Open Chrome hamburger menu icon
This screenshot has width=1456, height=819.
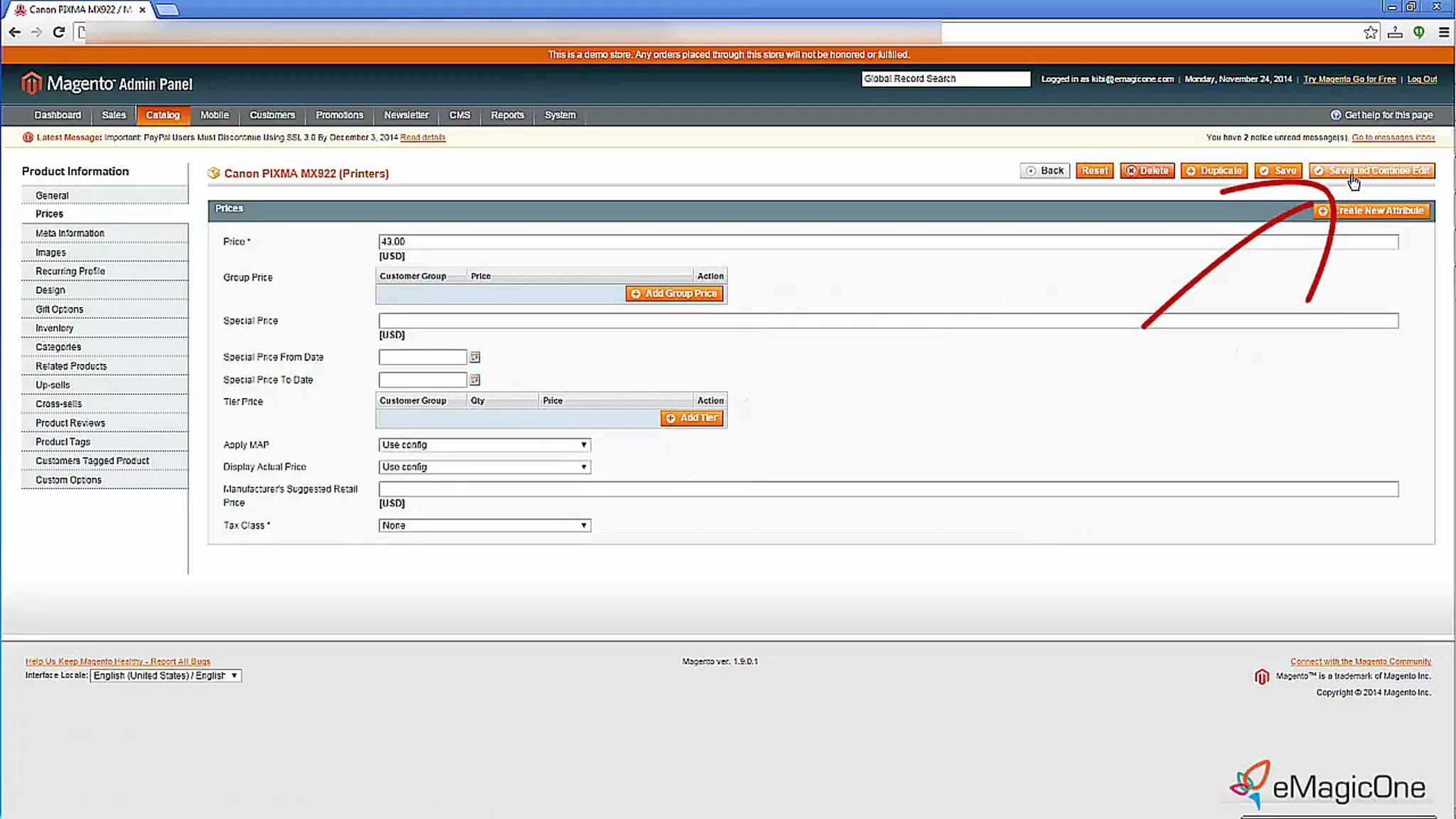coord(1443,32)
